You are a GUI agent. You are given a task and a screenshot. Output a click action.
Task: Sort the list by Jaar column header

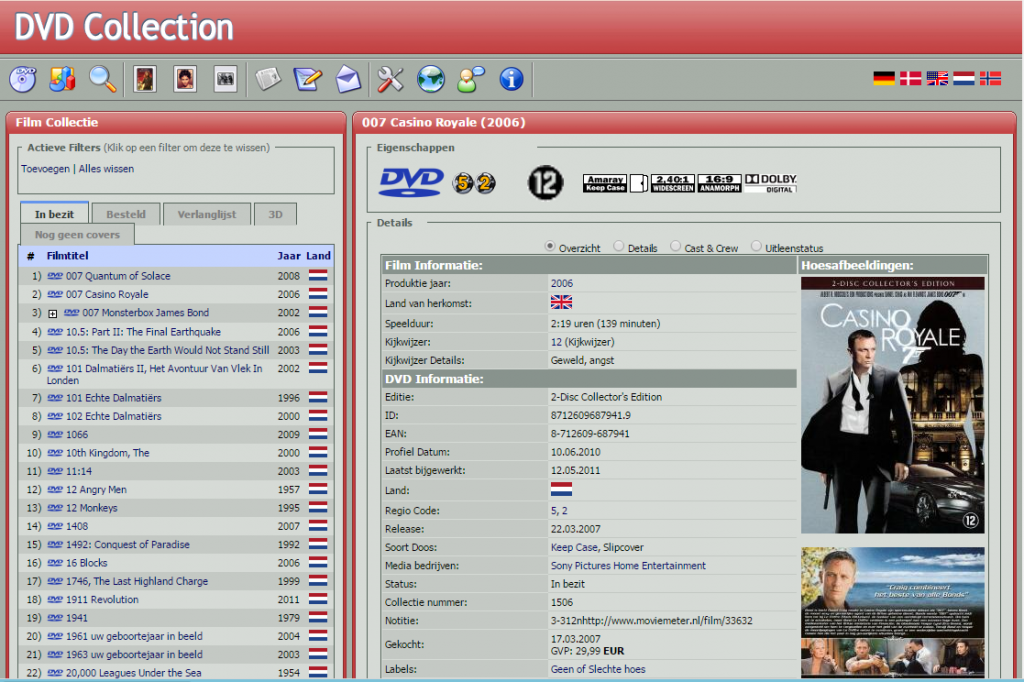(x=288, y=256)
